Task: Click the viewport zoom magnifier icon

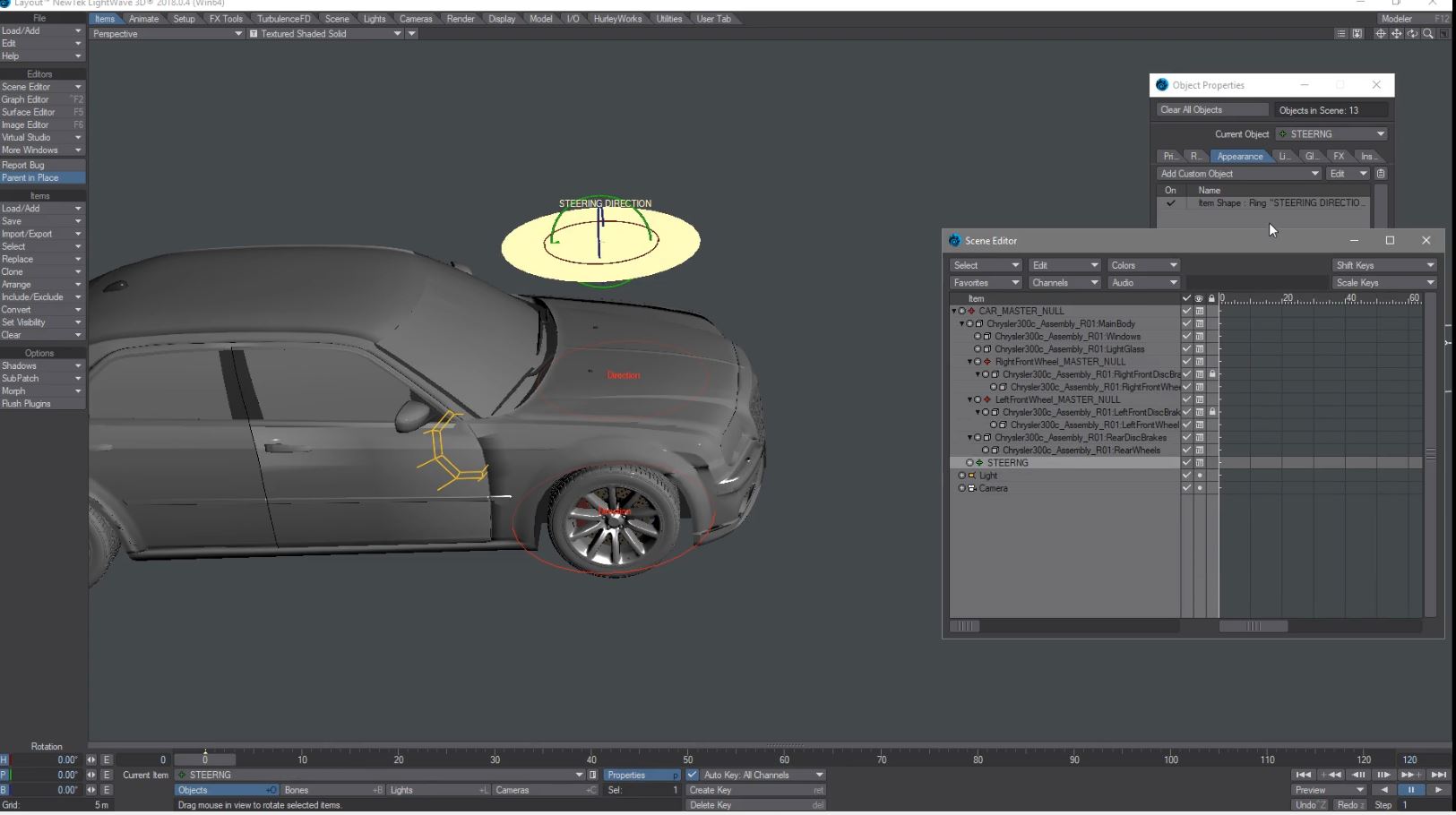Action: (1428, 34)
